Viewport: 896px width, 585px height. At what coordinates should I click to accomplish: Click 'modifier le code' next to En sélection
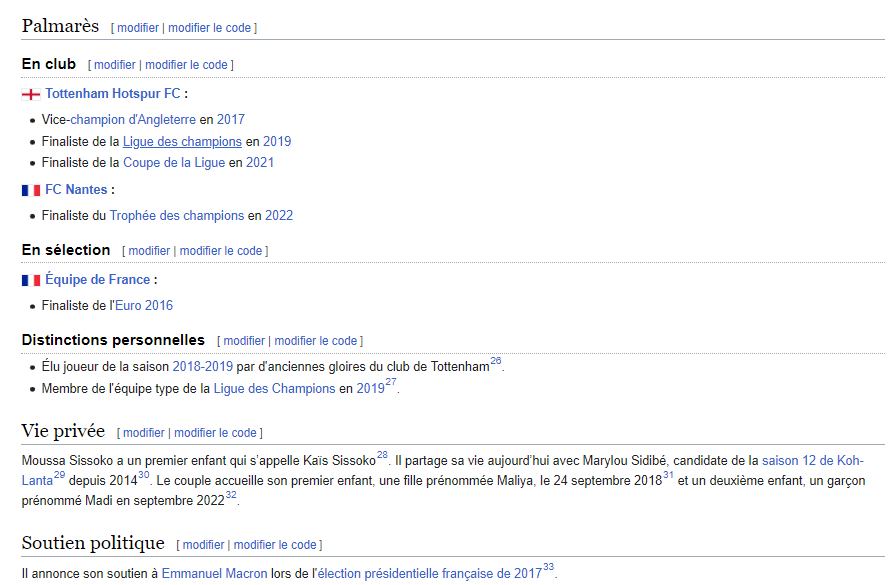pos(221,251)
